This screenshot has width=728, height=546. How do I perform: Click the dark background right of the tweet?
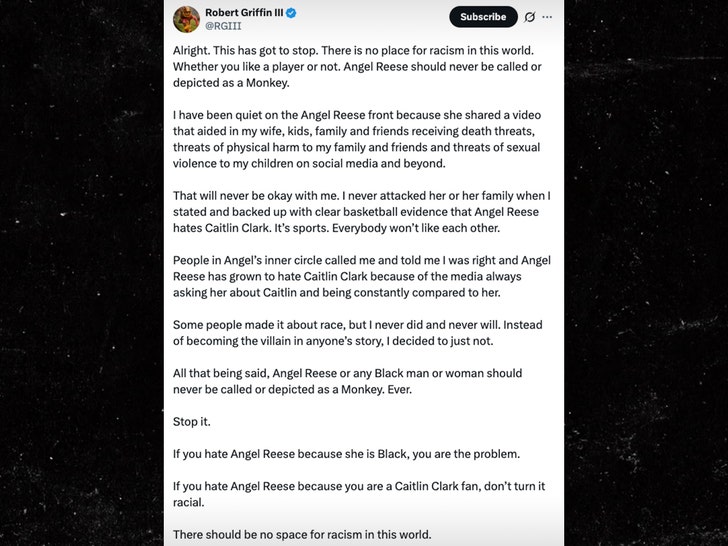646,273
